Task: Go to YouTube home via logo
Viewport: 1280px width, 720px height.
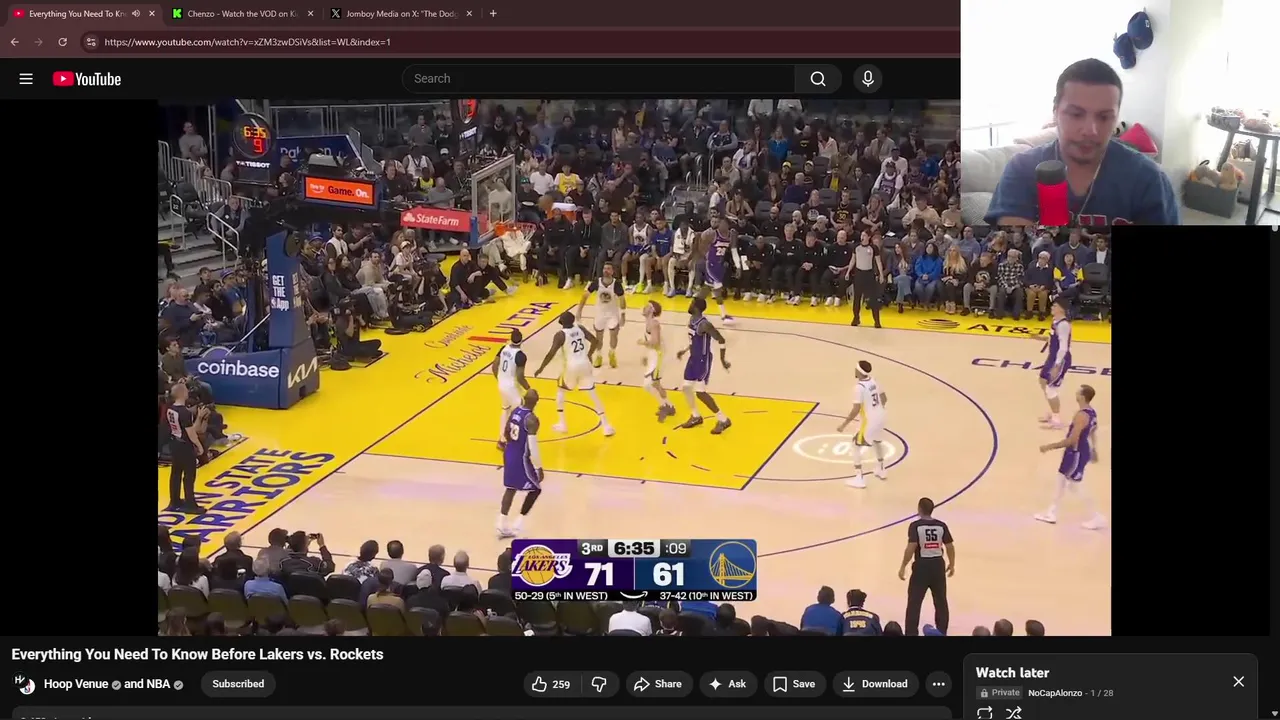Action: (87, 79)
